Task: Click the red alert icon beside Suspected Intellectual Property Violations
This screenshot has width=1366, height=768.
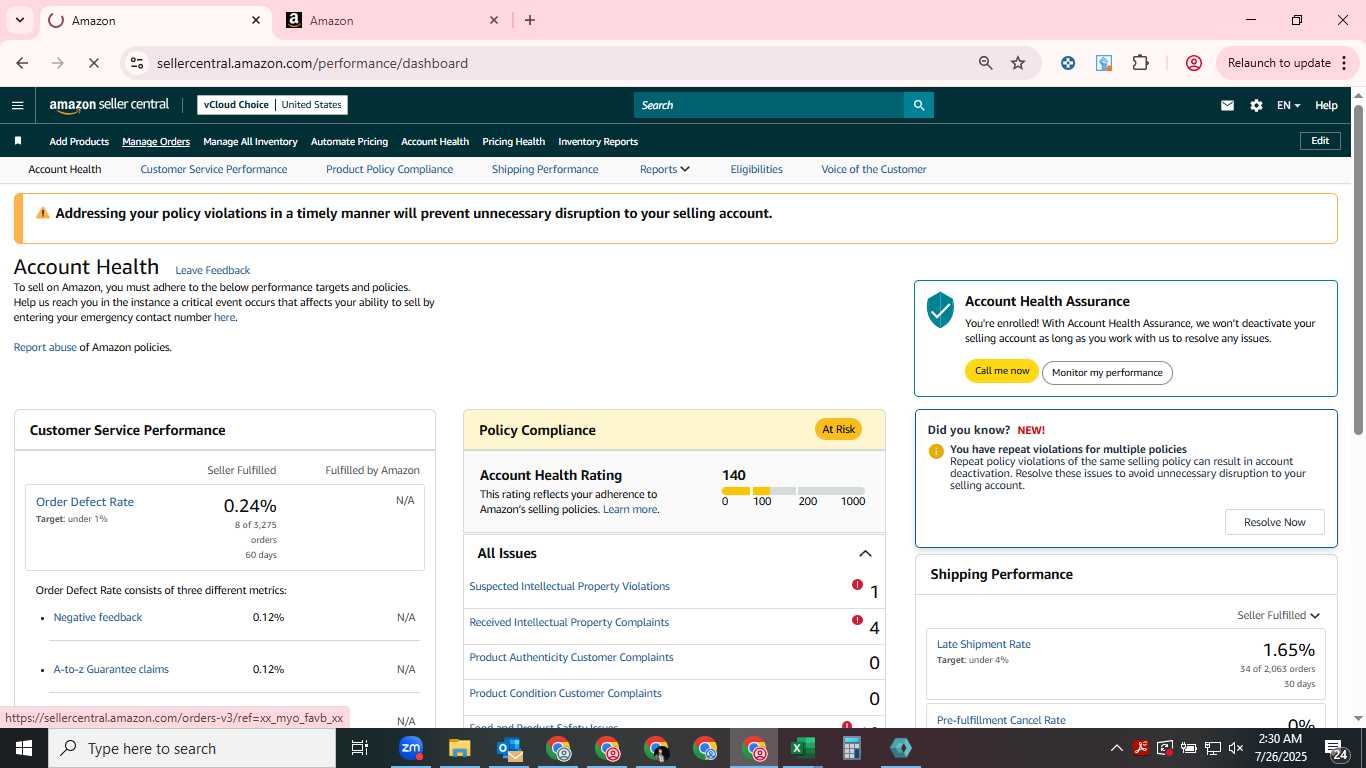Action: (x=857, y=585)
